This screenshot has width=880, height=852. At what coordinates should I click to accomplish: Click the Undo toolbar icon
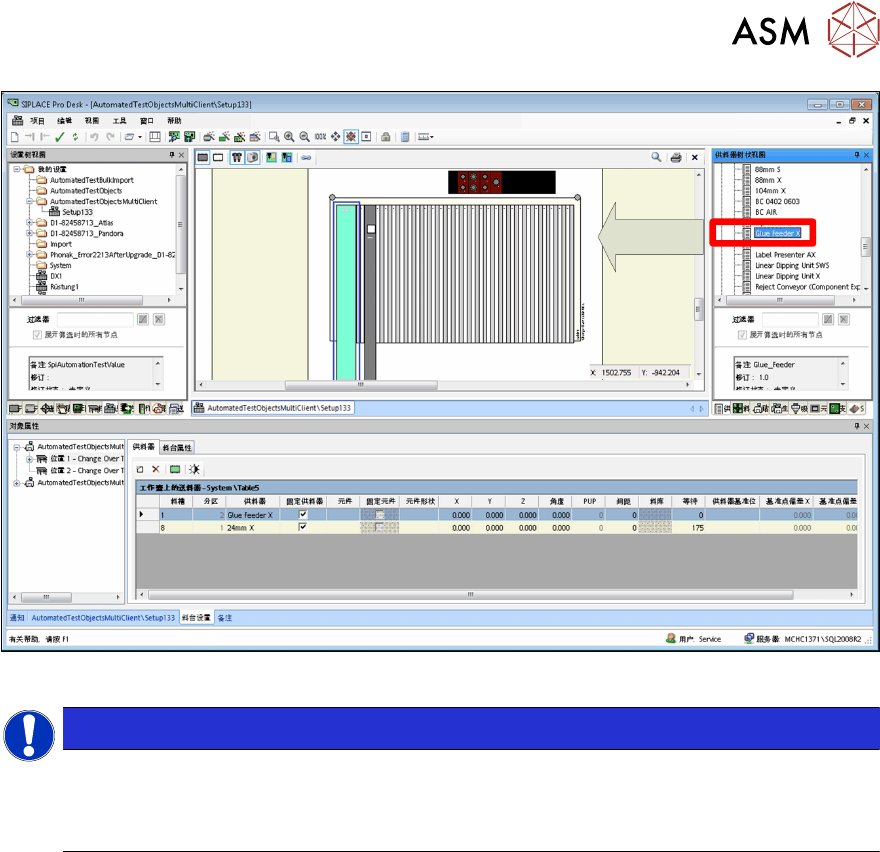click(94, 136)
